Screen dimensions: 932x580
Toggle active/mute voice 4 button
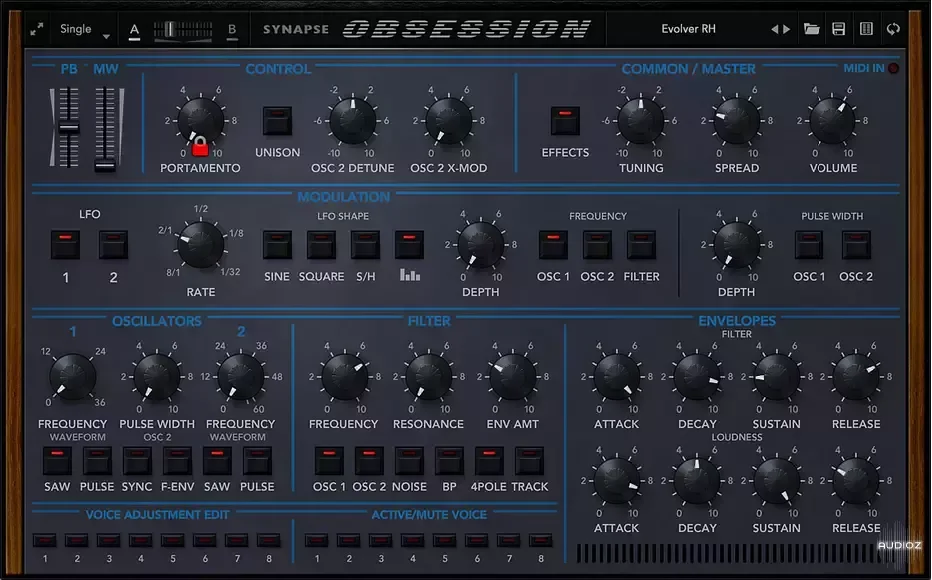coord(413,540)
